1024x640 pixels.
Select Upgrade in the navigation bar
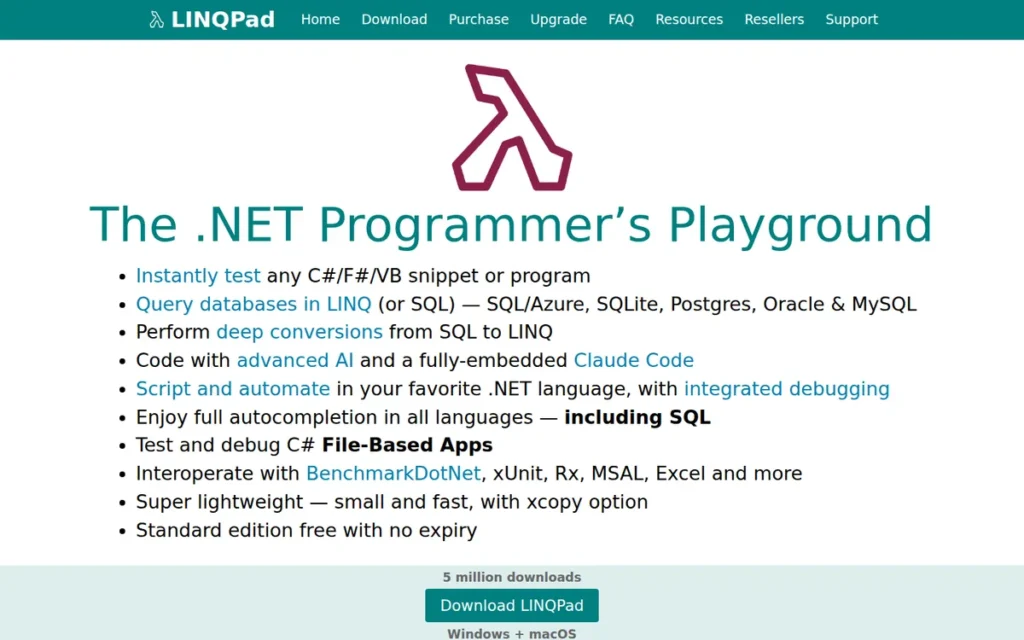558,20
